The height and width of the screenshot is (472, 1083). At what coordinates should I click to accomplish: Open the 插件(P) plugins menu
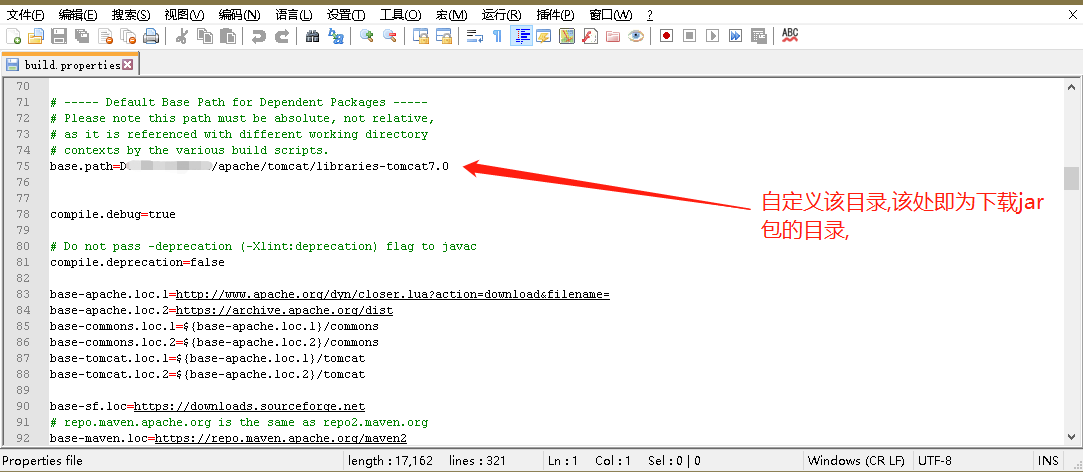pyautogui.click(x=555, y=15)
